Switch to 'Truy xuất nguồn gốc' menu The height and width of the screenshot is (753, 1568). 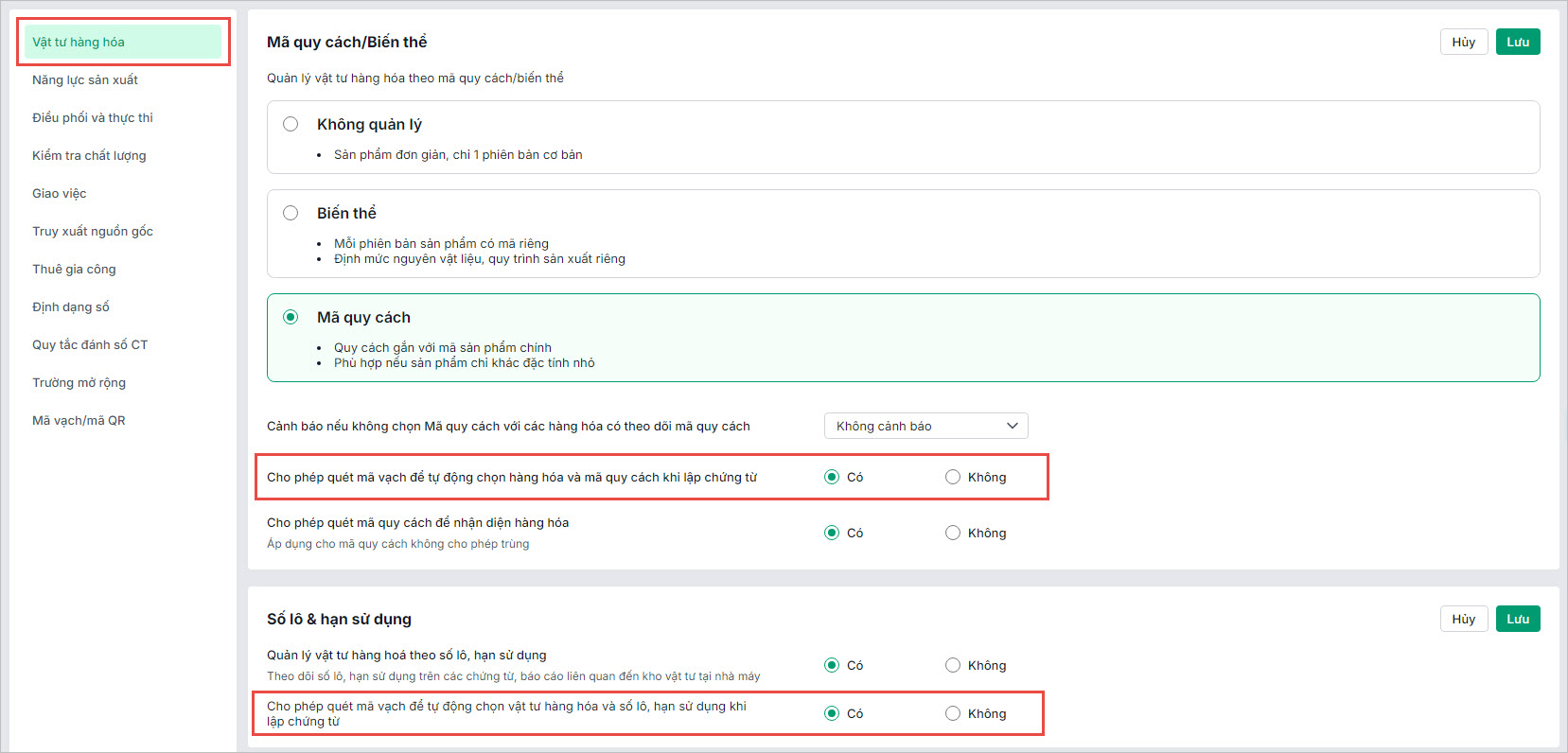[93, 231]
